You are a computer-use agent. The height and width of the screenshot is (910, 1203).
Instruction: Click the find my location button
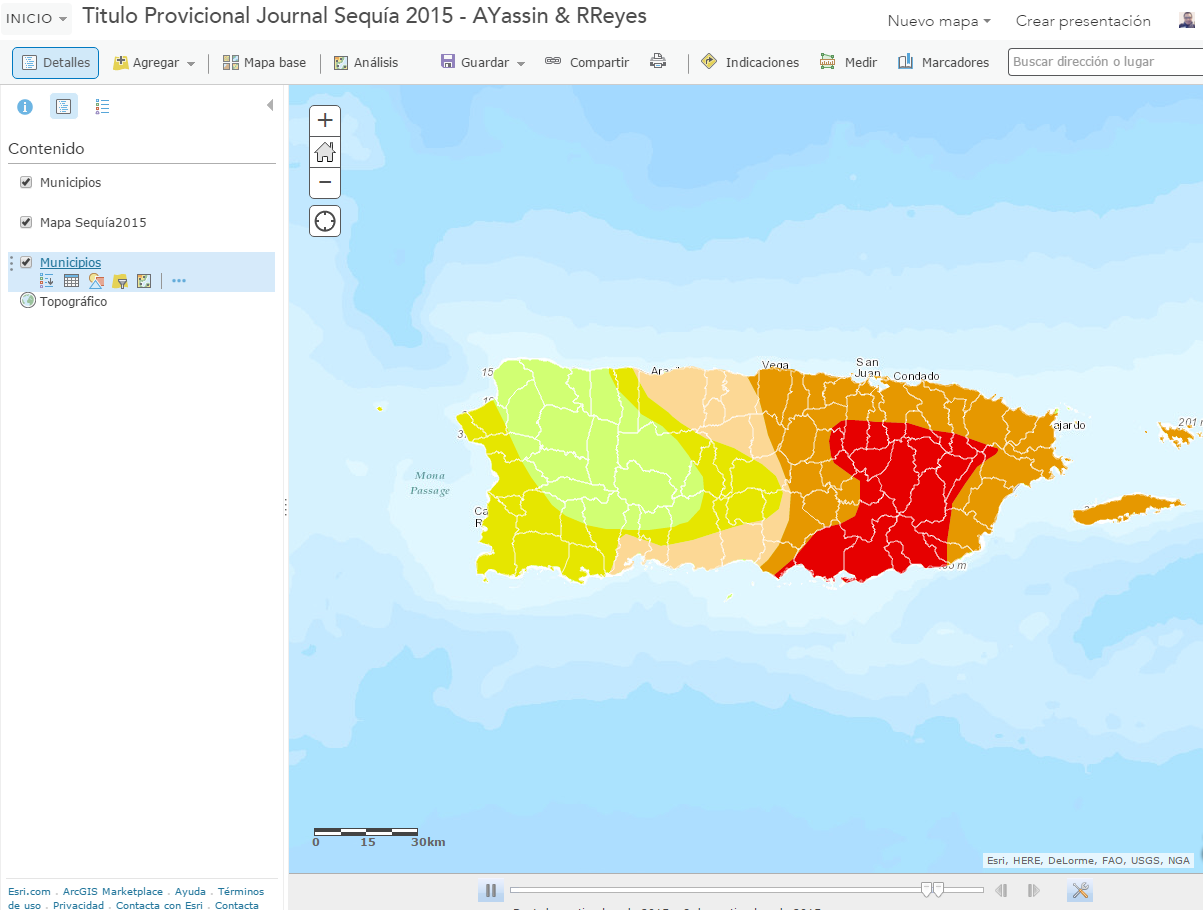(x=325, y=221)
